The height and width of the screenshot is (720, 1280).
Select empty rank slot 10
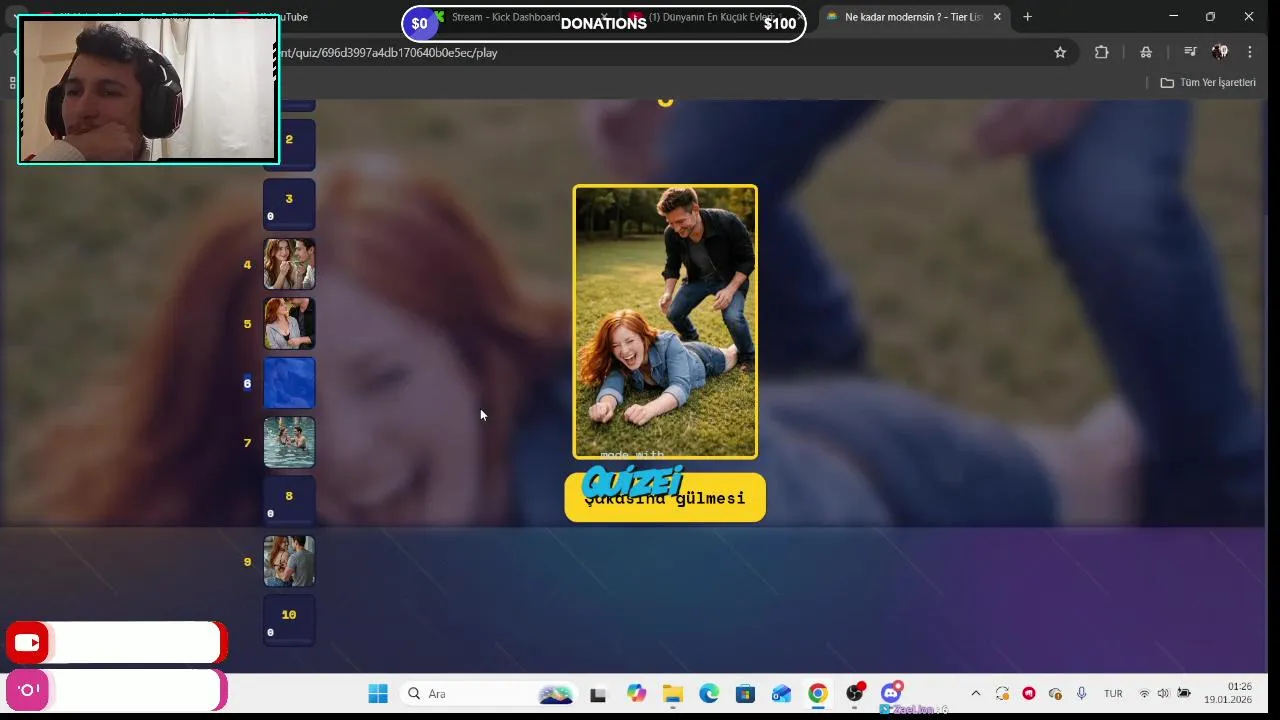pyautogui.click(x=289, y=621)
